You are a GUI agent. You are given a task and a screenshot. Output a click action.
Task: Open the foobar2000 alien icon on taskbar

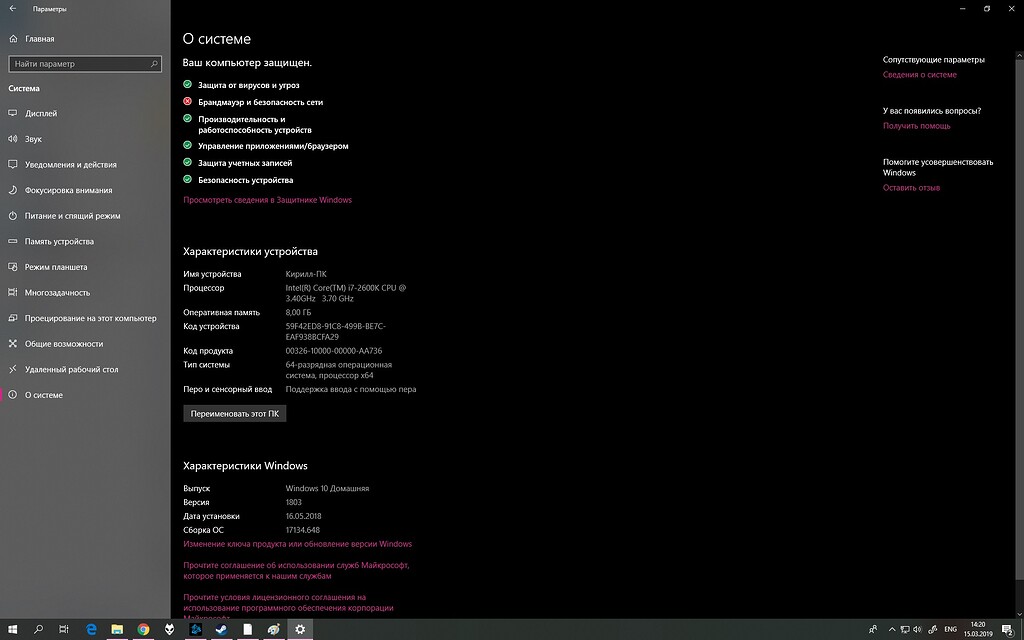point(169,630)
